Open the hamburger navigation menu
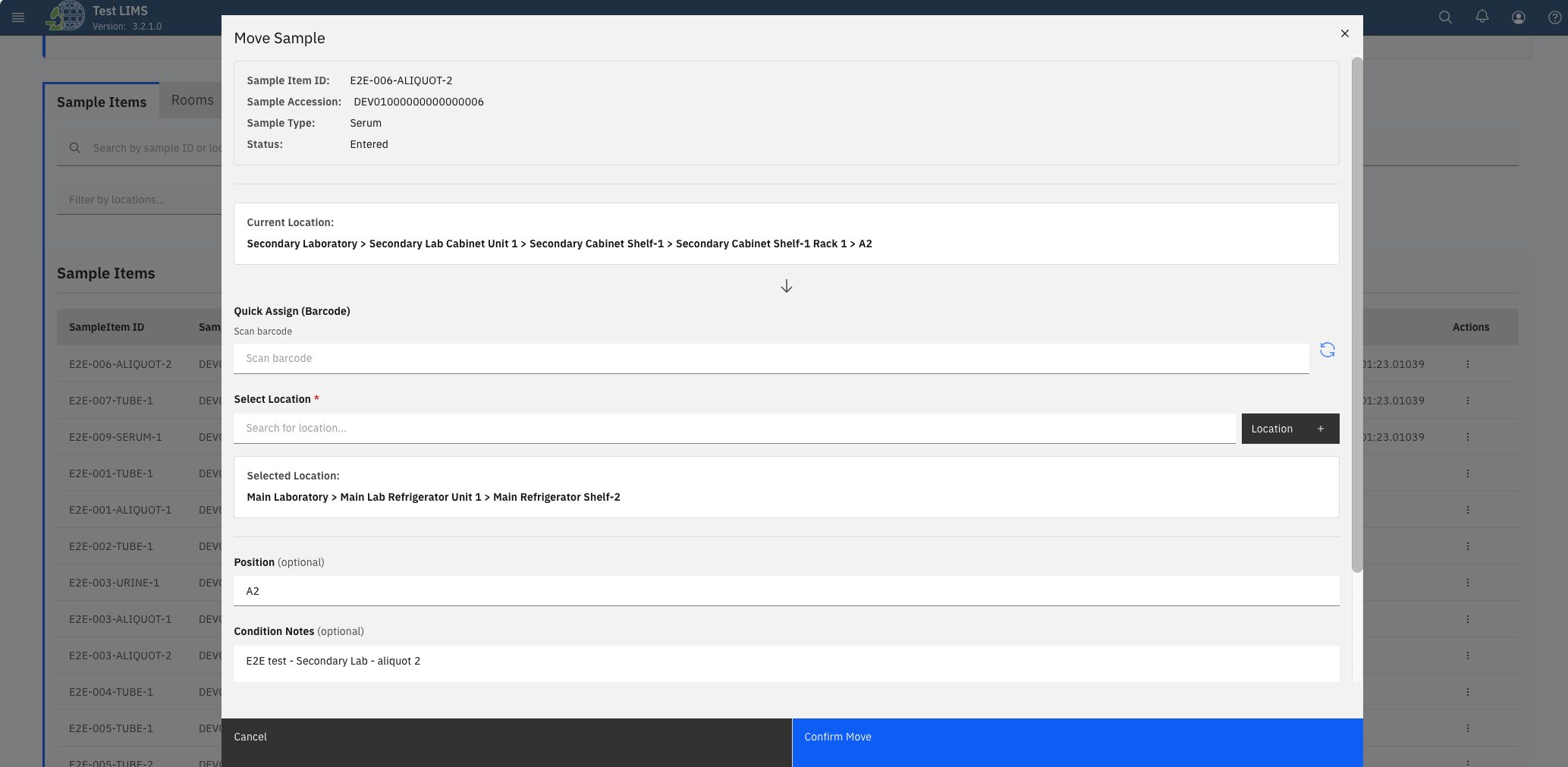Image resolution: width=1568 pixels, height=767 pixels. point(18,17)
